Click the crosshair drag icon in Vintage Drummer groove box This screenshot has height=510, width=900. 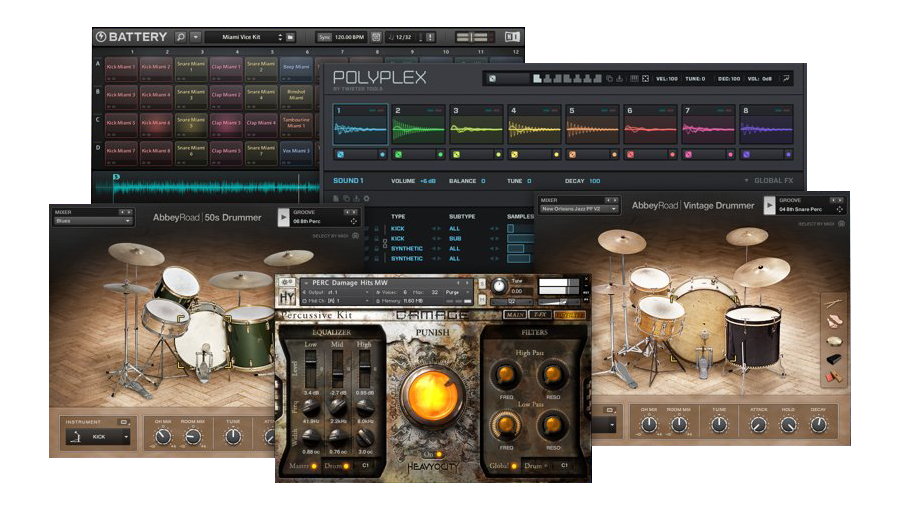[840, 209]
